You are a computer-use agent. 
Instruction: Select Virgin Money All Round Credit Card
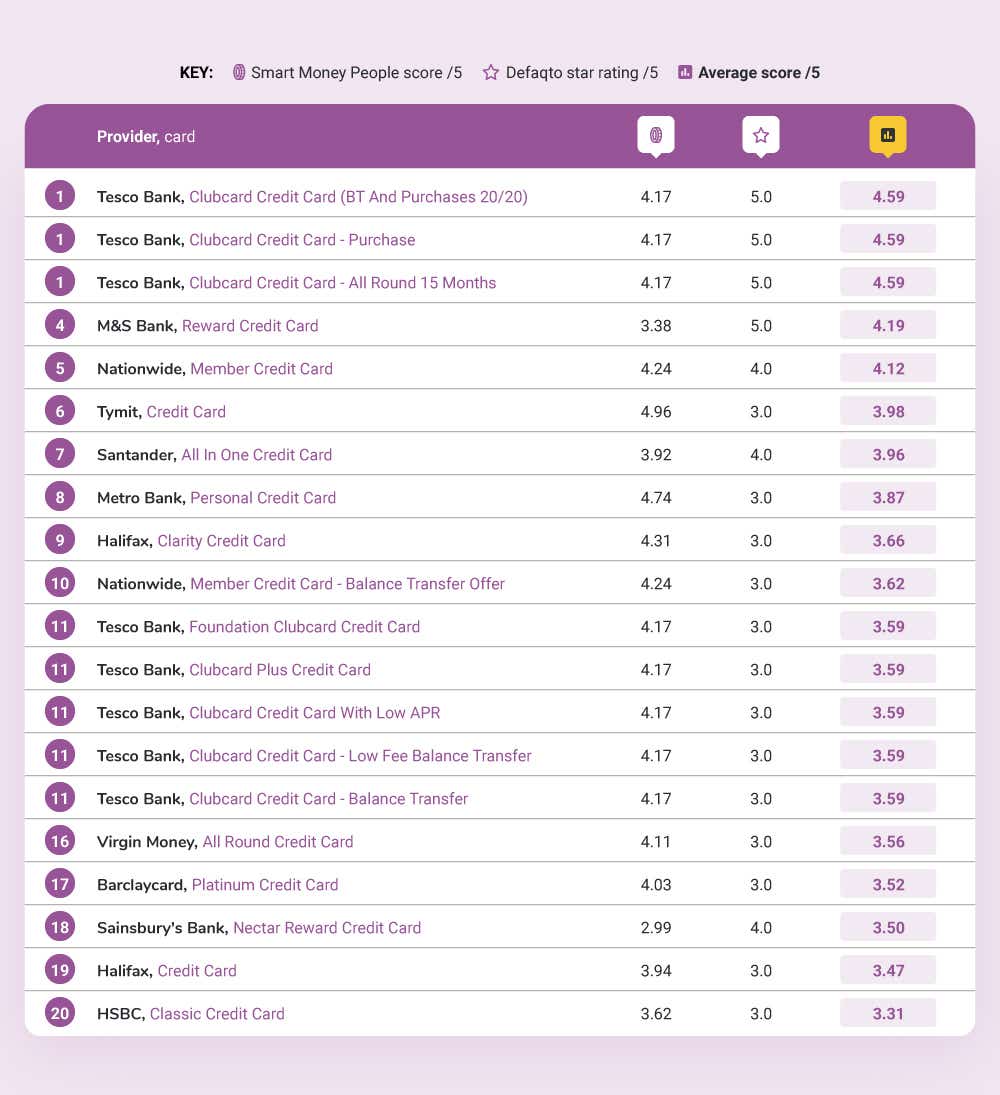277,842
